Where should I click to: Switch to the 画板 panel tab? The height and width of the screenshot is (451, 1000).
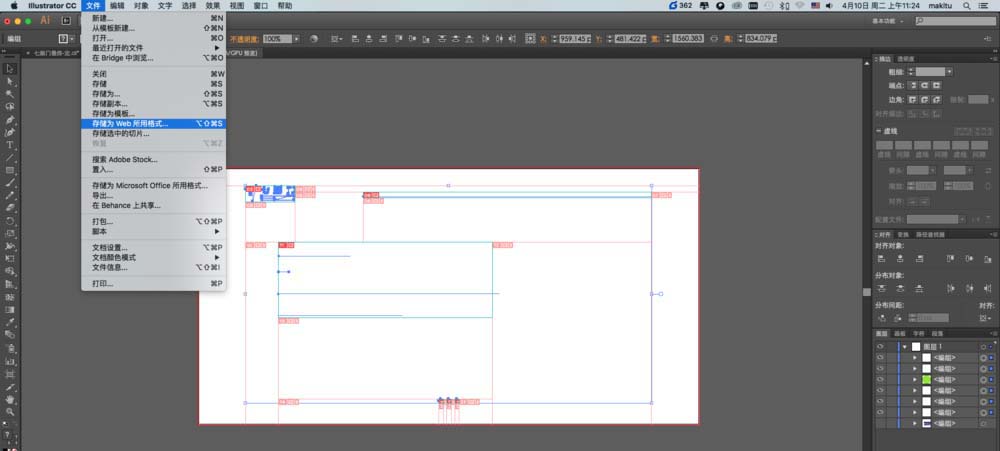[900, 333]
